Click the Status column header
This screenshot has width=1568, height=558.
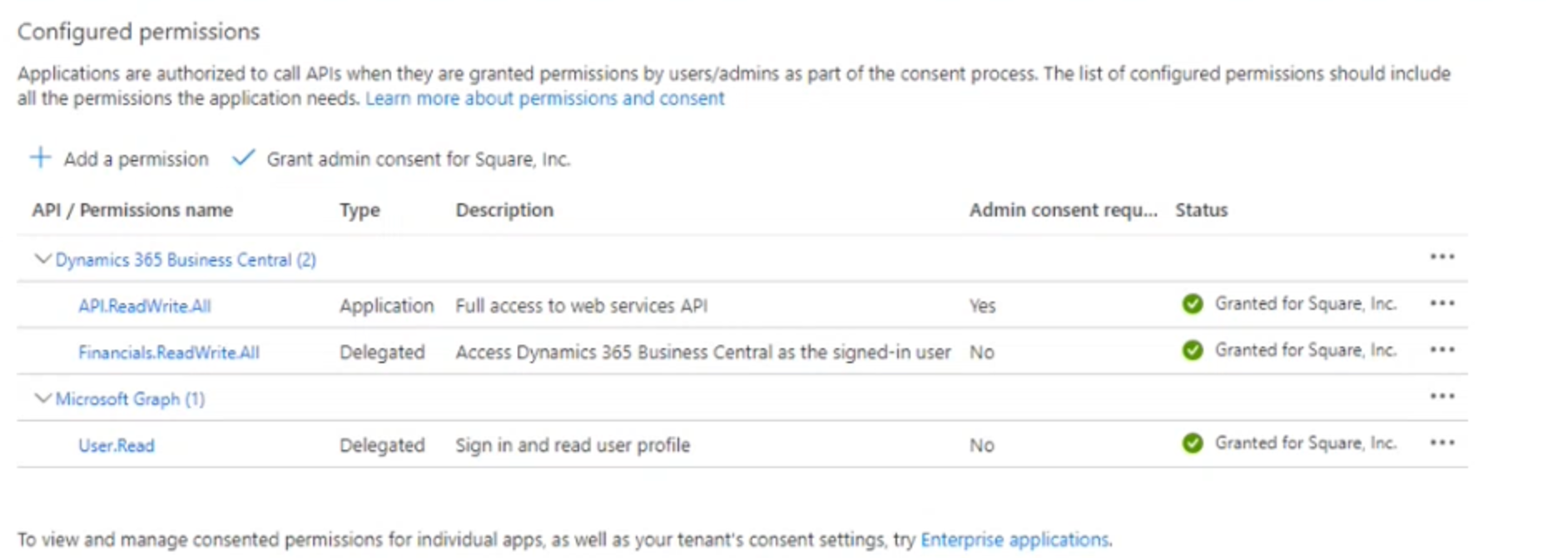(1201, 210)
